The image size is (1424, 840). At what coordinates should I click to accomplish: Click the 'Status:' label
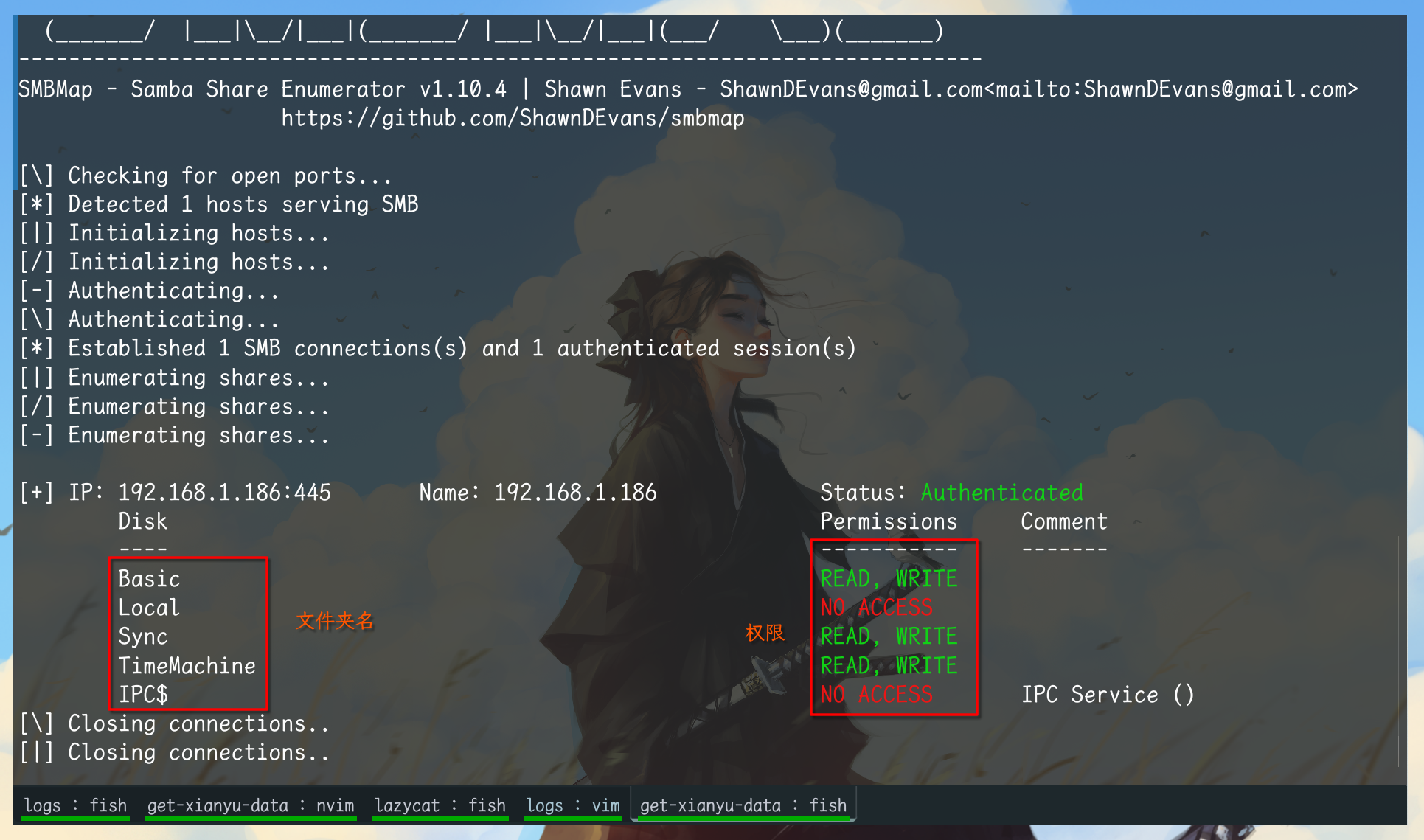(x=864, y=493)
